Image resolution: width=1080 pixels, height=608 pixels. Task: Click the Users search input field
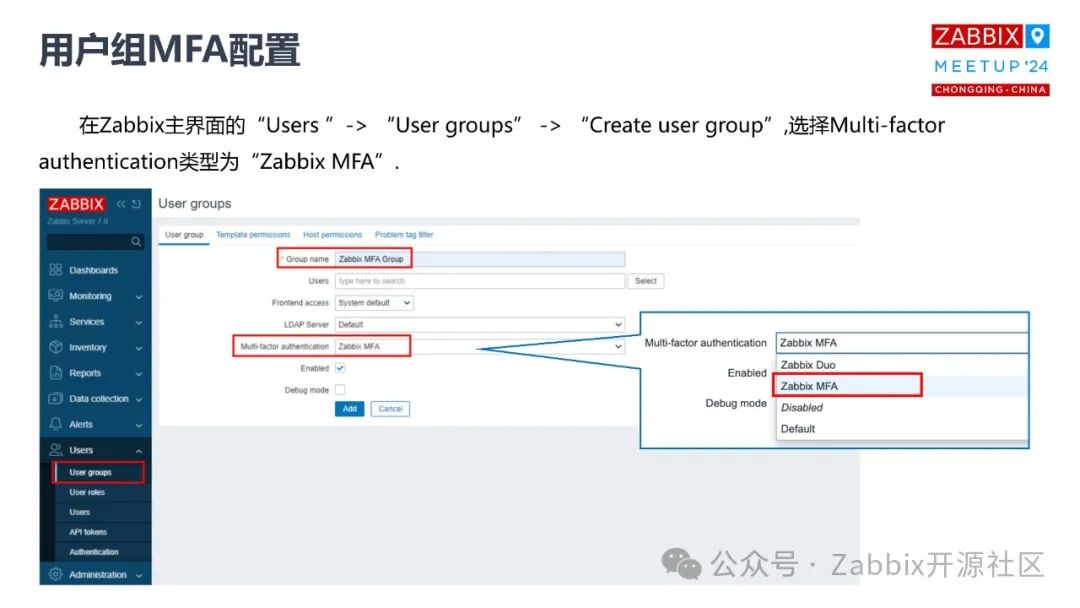coord(479,281)
